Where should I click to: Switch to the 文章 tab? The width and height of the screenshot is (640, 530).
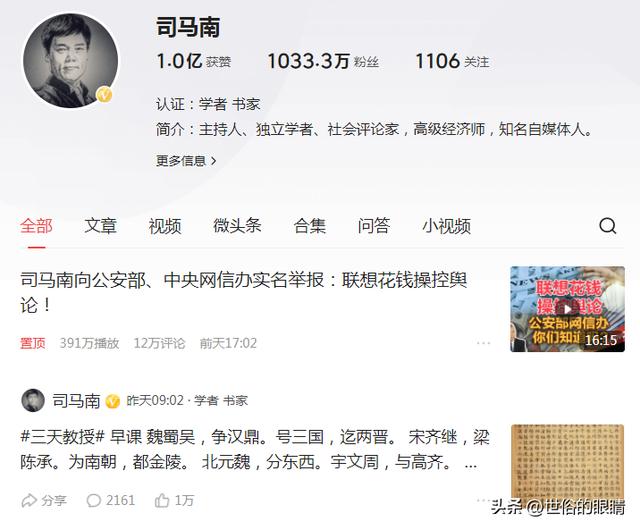pos(100,226)
